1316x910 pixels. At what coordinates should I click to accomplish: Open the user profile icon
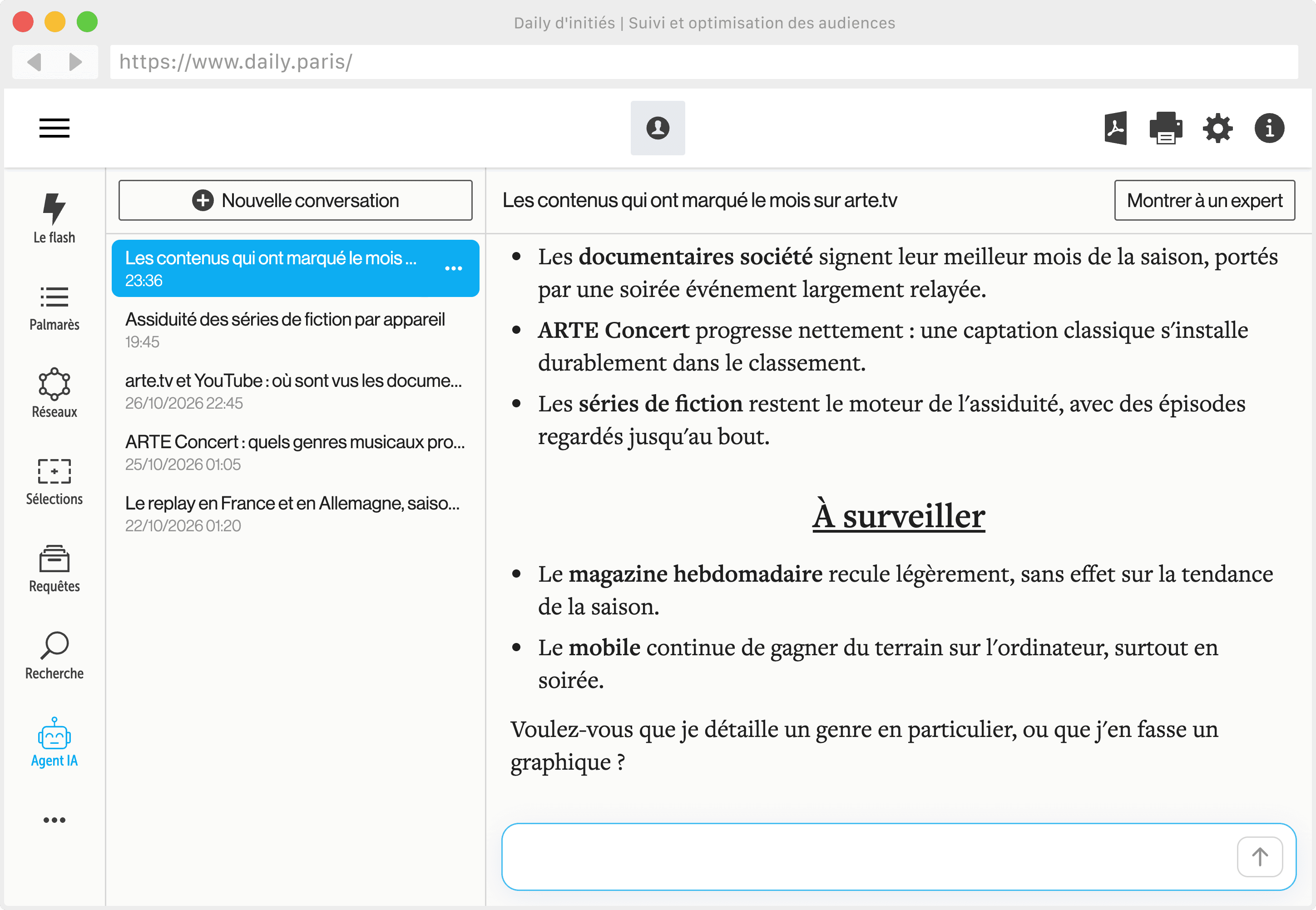click(x=658, y=128)
